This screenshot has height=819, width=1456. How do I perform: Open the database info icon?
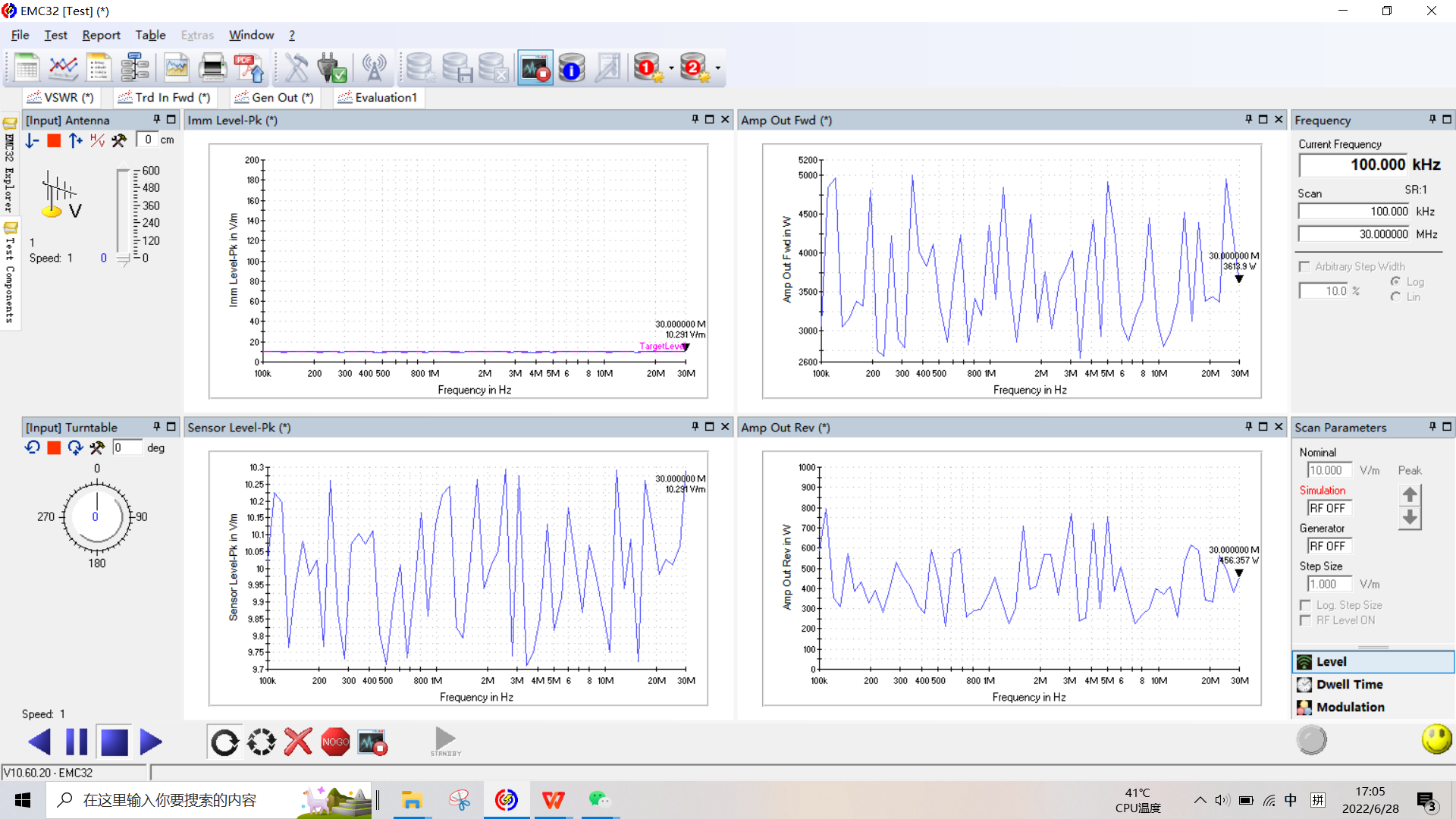coord(572,67)
